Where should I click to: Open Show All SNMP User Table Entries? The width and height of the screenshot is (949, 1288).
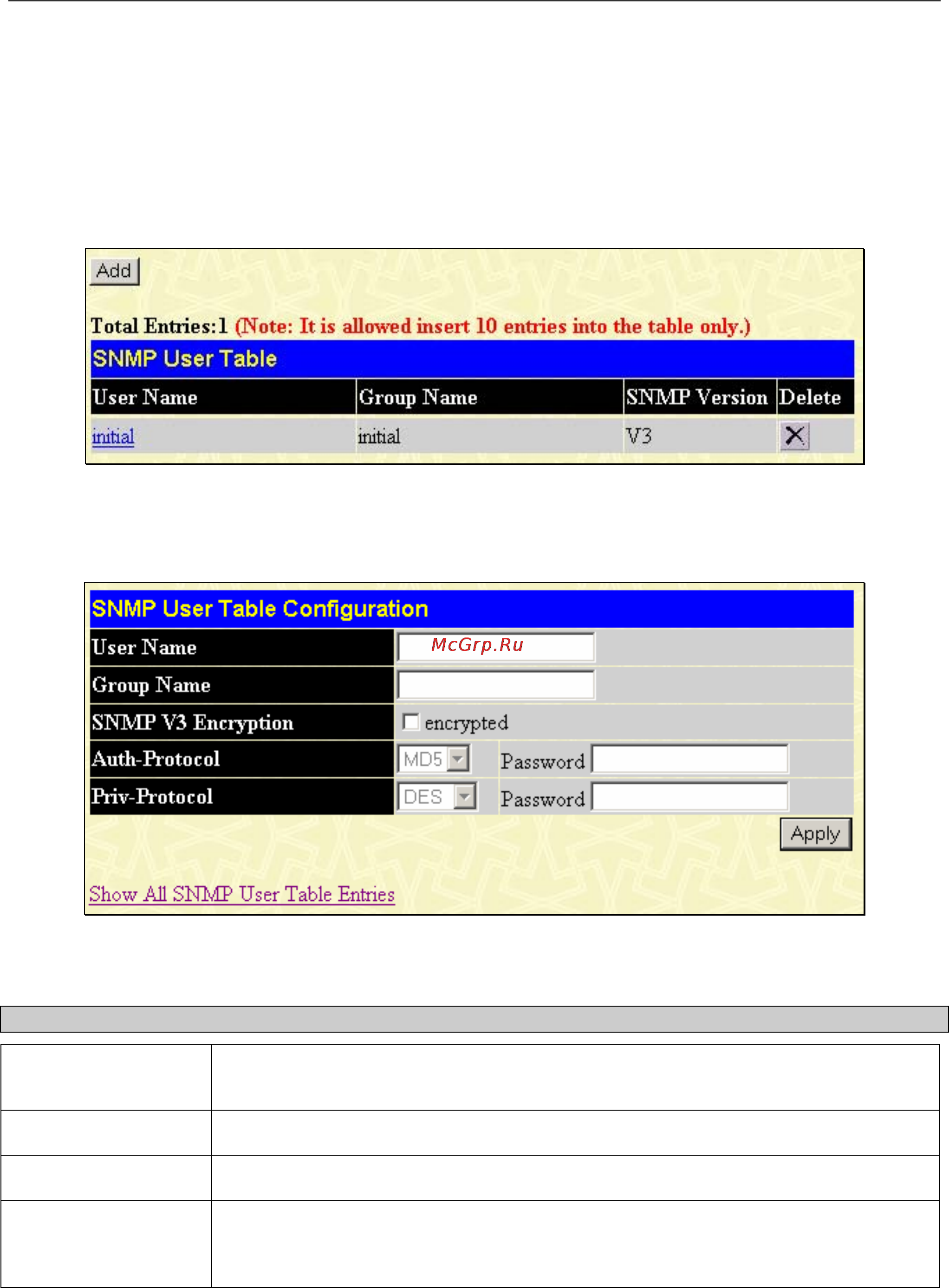[x=242, y=894]
